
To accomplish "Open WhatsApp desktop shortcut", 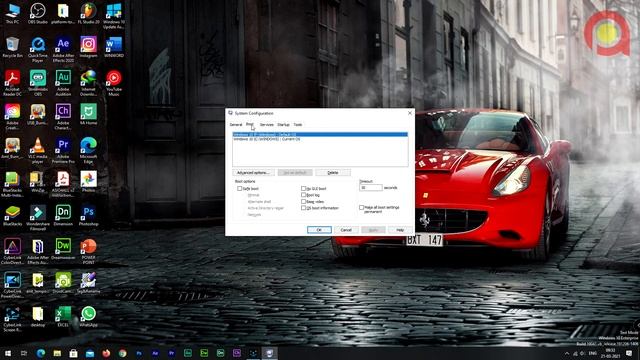I will [x=88, y=316].
